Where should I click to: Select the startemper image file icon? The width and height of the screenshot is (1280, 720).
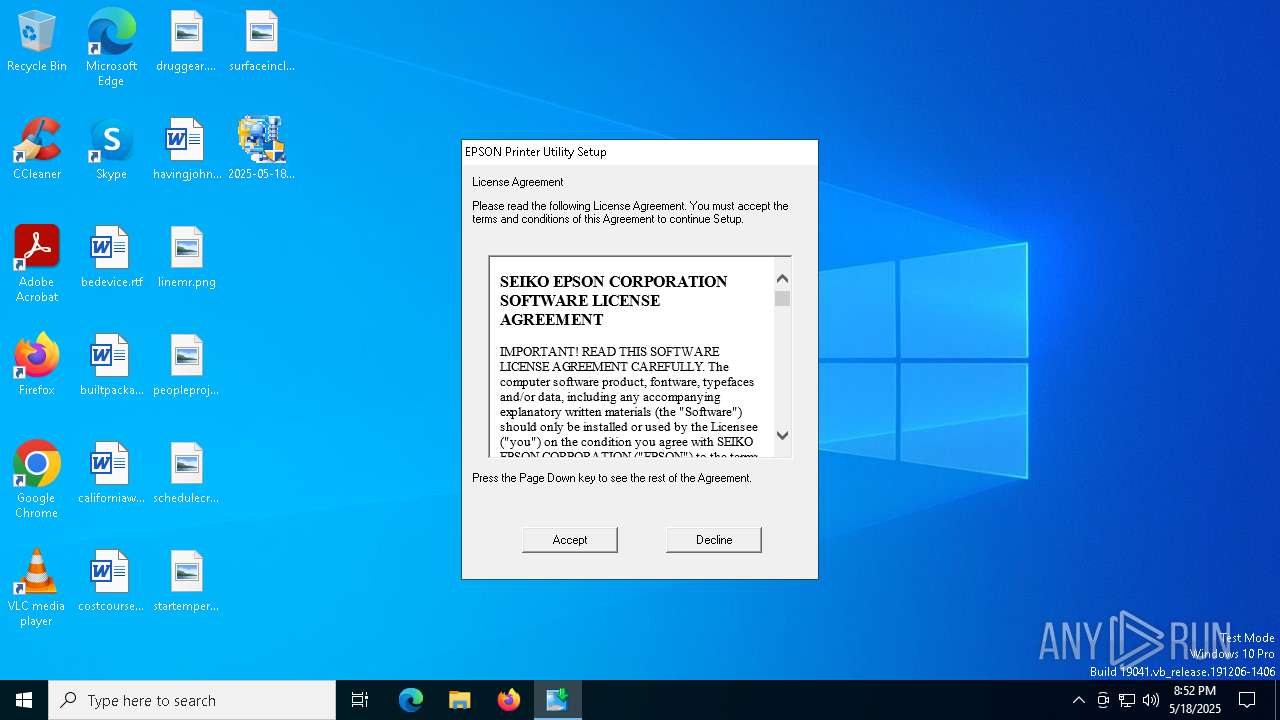pos(186,582)
